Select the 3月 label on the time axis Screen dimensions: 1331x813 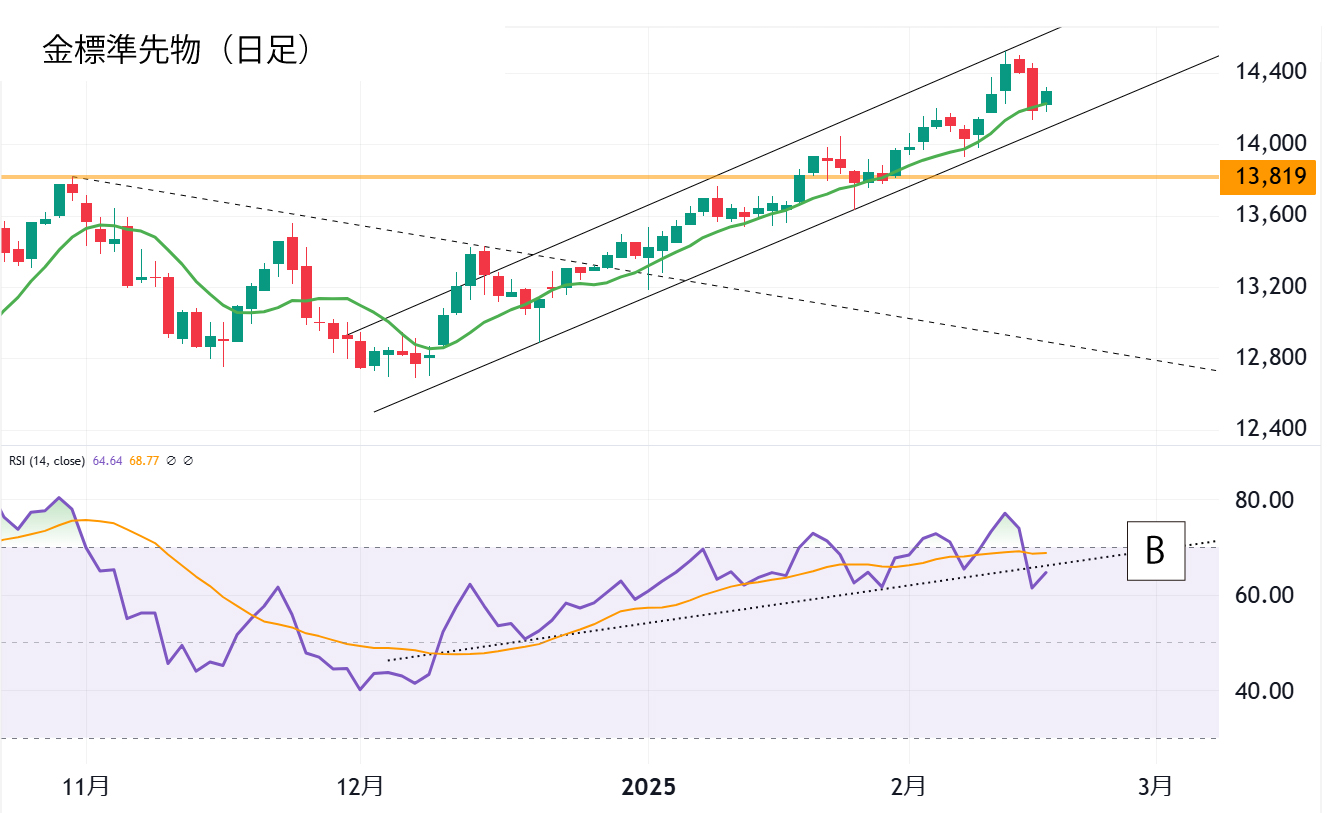coord(1156,786)
